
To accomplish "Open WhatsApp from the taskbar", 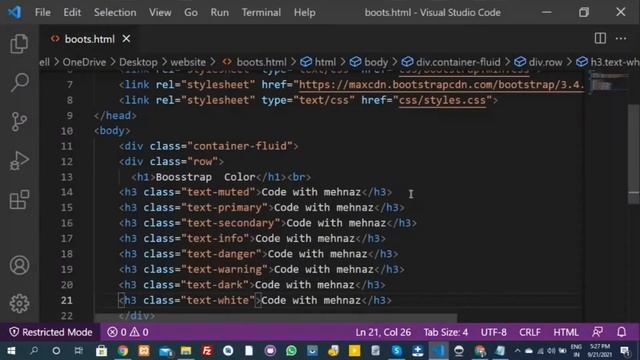I will pos(291,351).
